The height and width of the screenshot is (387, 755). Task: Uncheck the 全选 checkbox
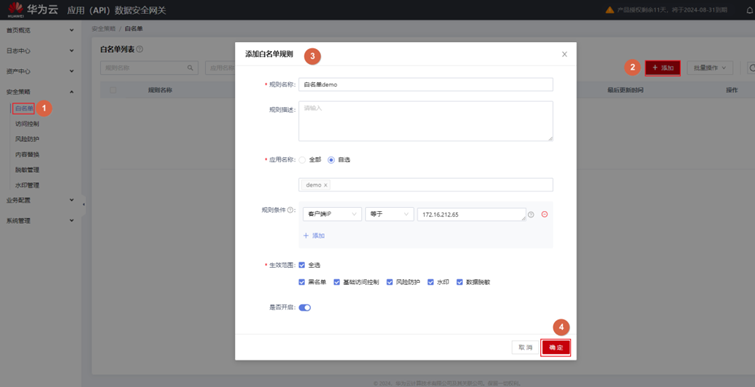click(x=302, y=265)
